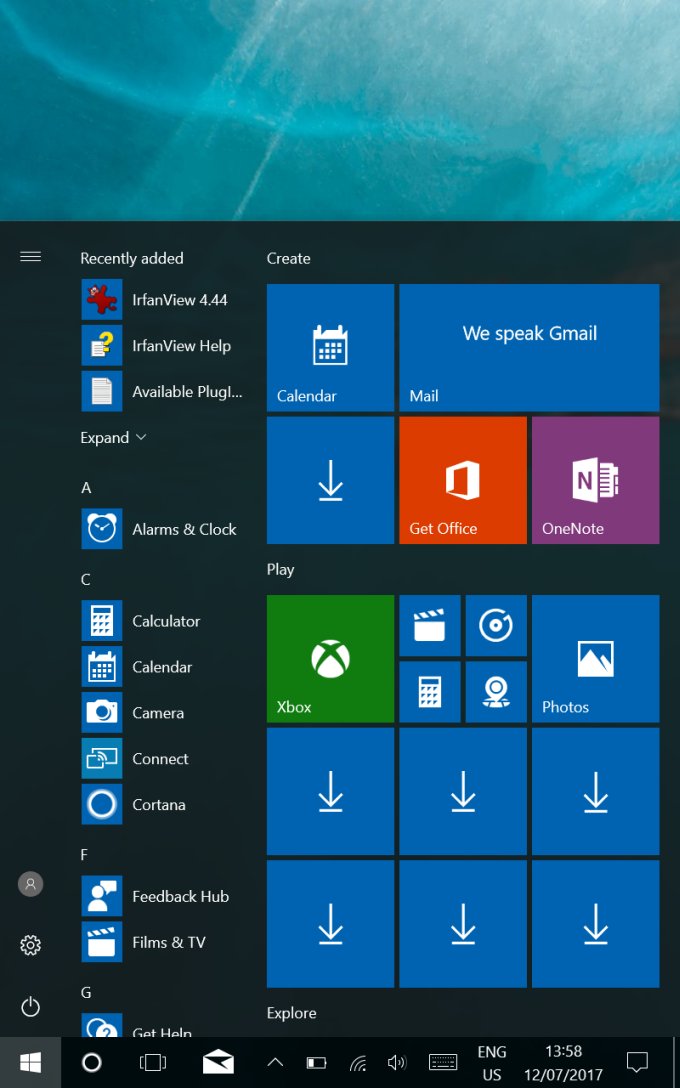The image size is (680, 1088).
Task: Click the Get Office tile
Action: click(x=463, y=480)
